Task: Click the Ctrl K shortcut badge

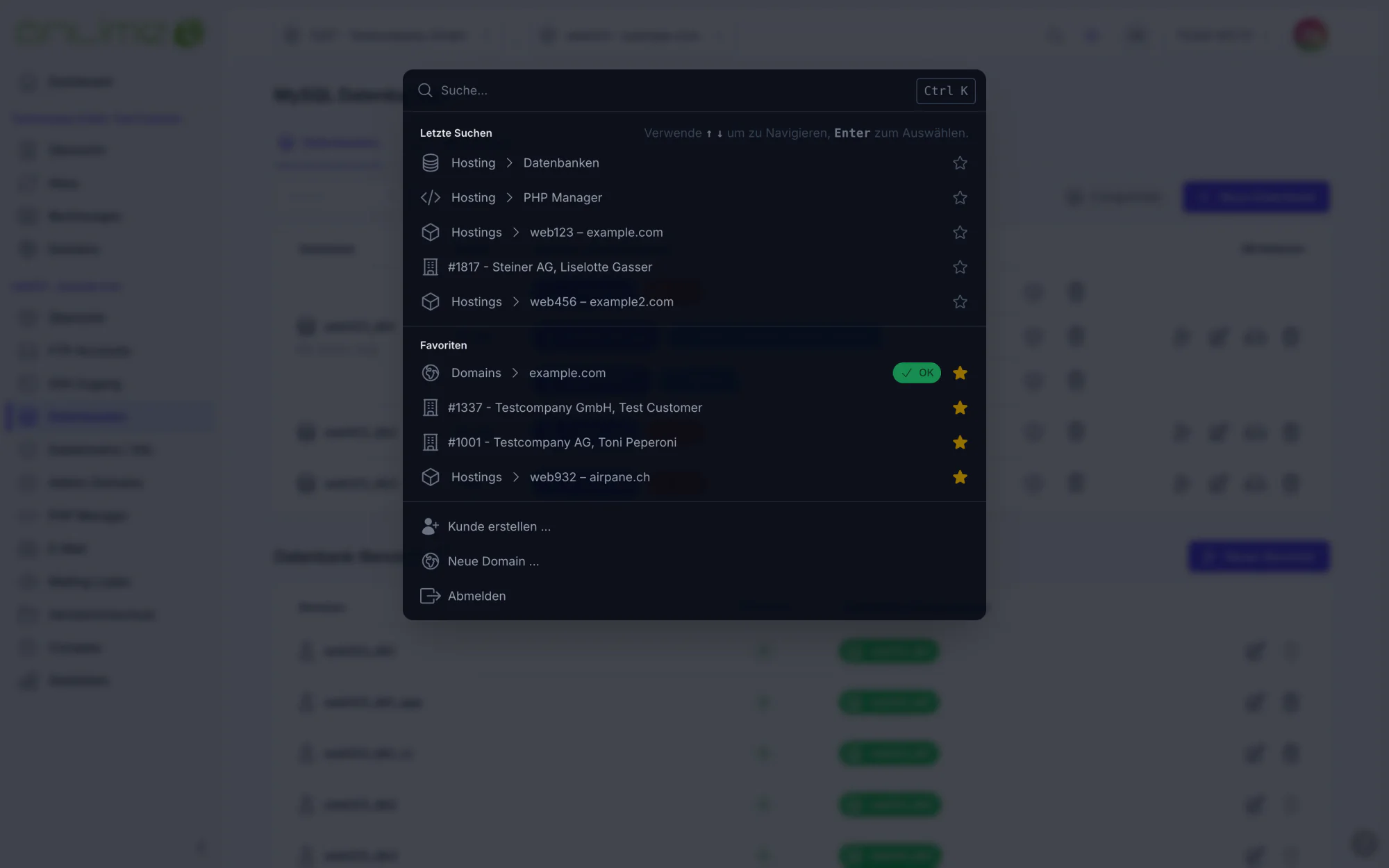Action: [945, 91]
